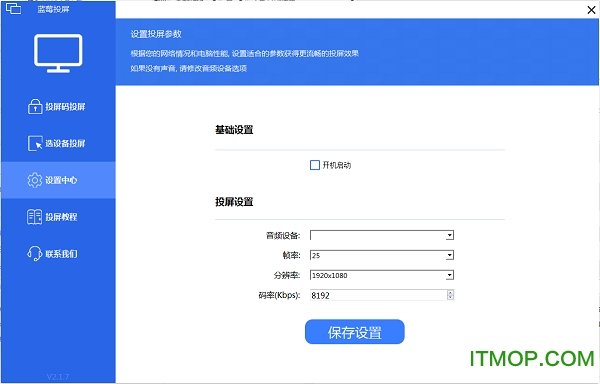Click the 蓝莓投屏 app logo icon

pos(13,8)
